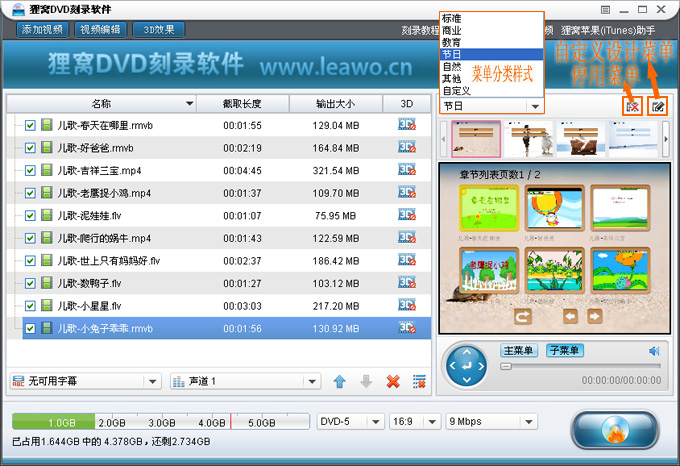
Task: Click the 3D icon for 儿歌-老鹰捉小鸡.mp4
Action: (407, 192)
